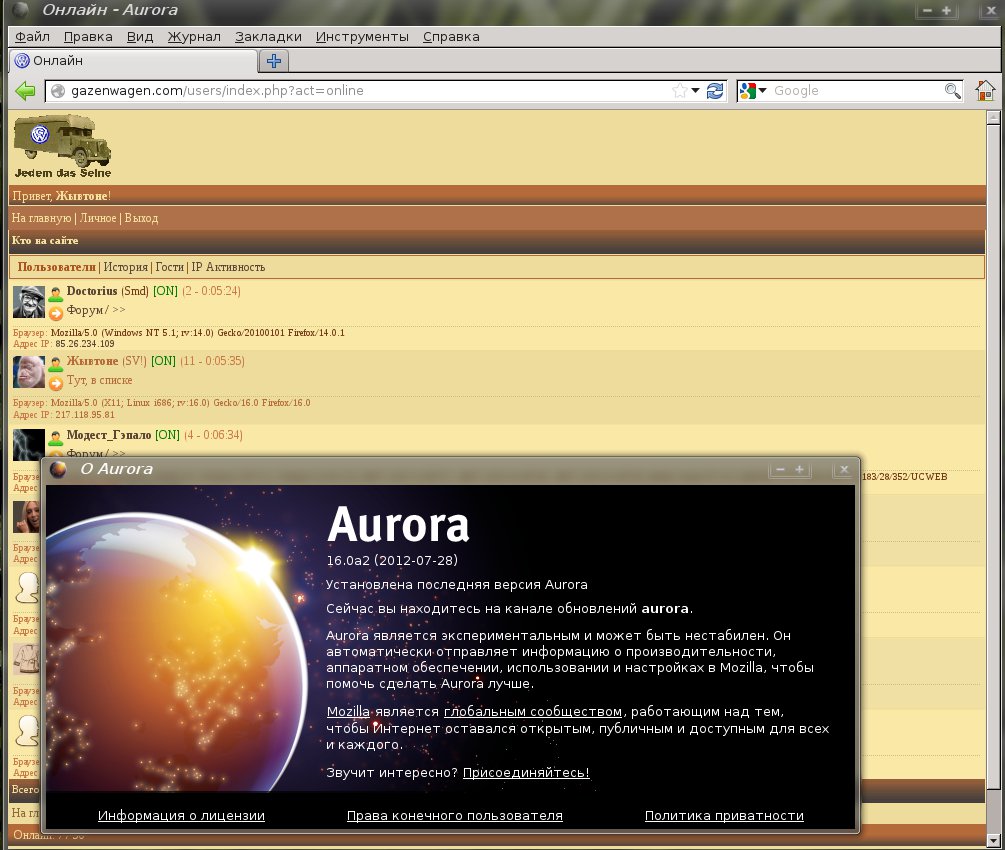The height and width of the screenshot is (850, 1005).
Task: Switch to the Гости section
Action: (169, 267)
